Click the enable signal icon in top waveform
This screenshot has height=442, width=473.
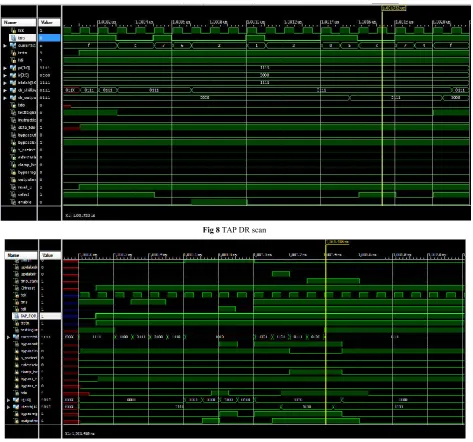coord(13,202)
